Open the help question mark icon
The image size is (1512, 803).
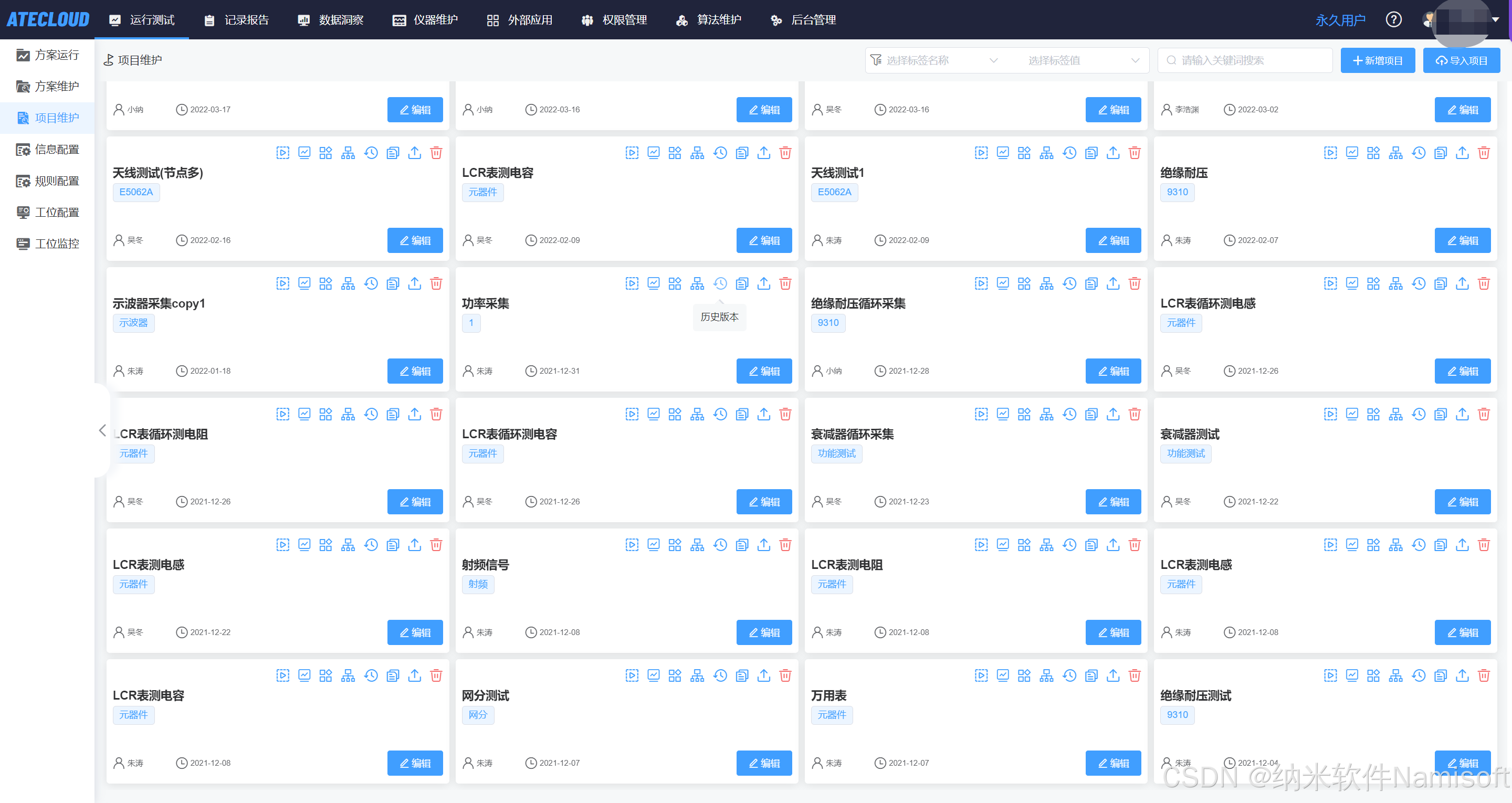pyautogui.click(x=1393, y=20)
